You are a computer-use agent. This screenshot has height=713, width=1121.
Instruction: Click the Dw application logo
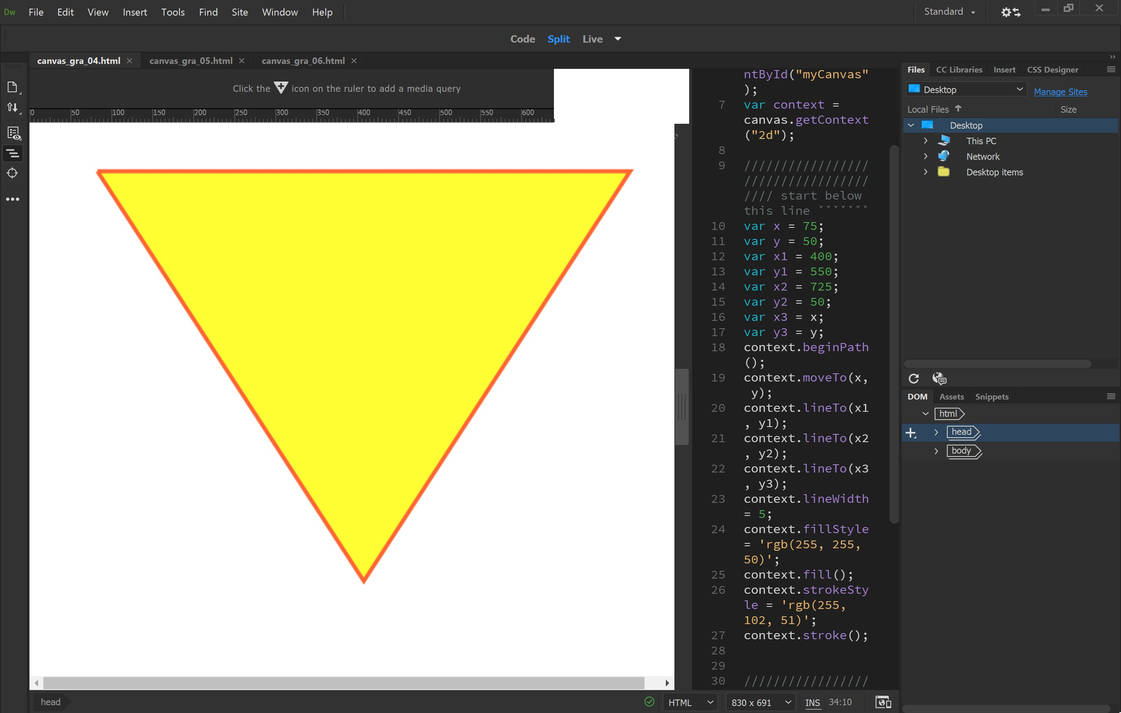coord(9,12)
